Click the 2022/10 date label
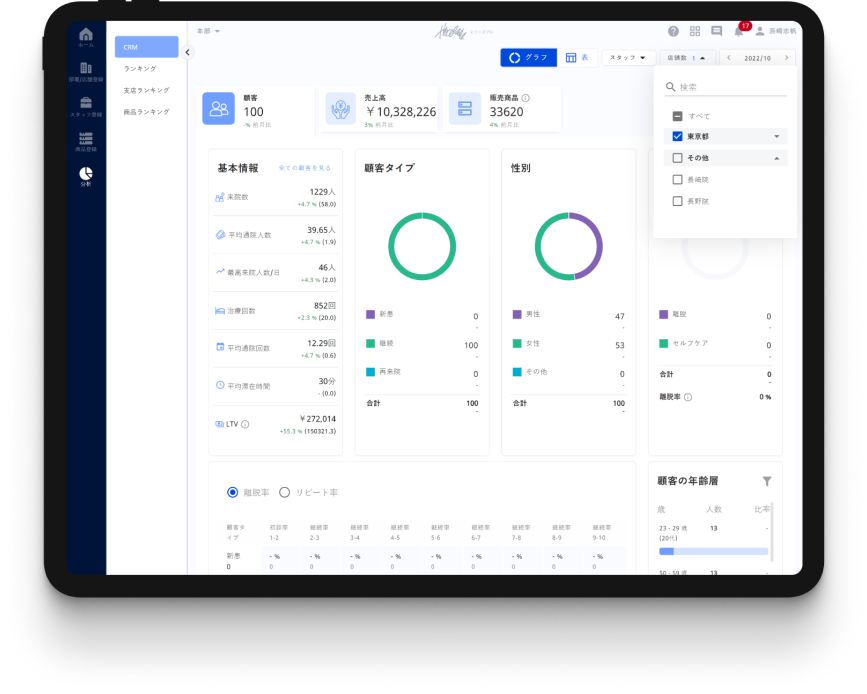867x694 pixels. [x=758, y=58]
